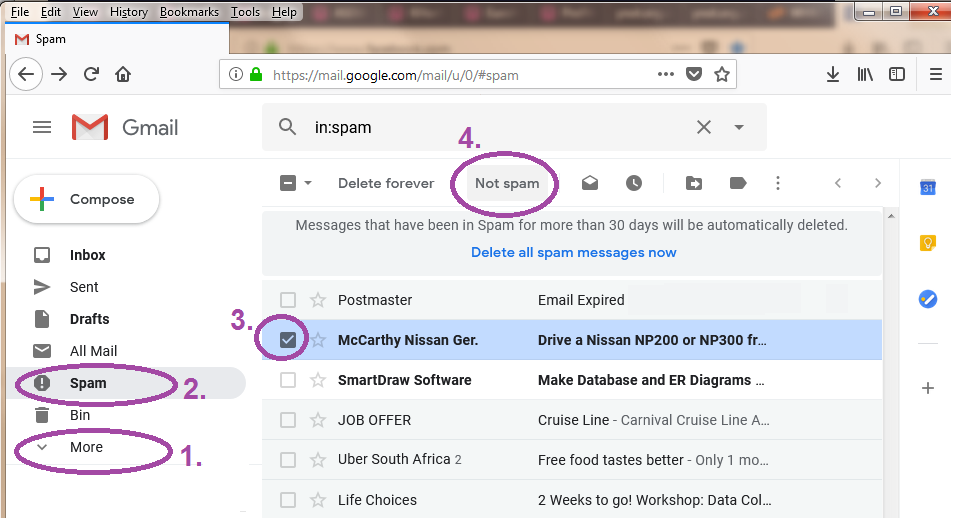Open Google Calendar side panel icon

point(927,187)
